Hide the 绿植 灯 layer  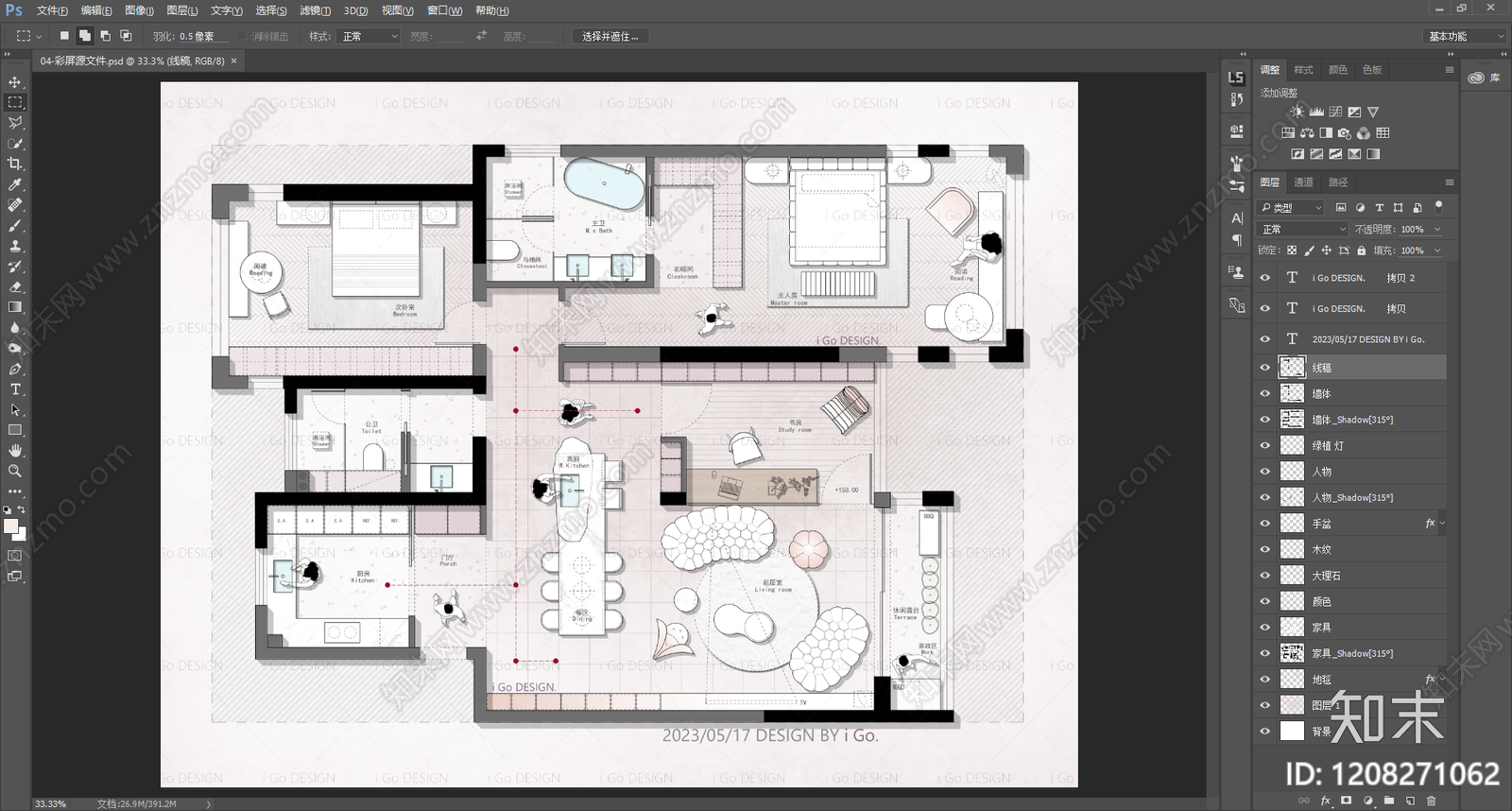1265,445
